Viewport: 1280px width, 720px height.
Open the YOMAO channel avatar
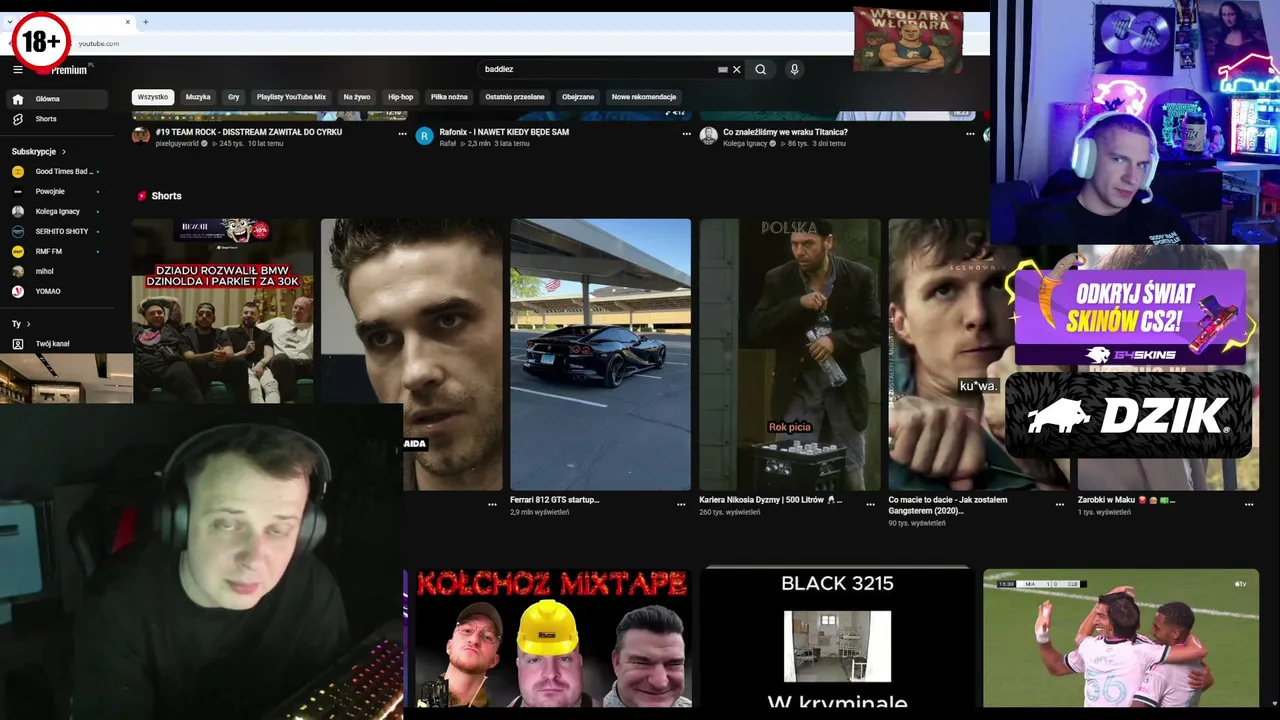tap(18, 291)
